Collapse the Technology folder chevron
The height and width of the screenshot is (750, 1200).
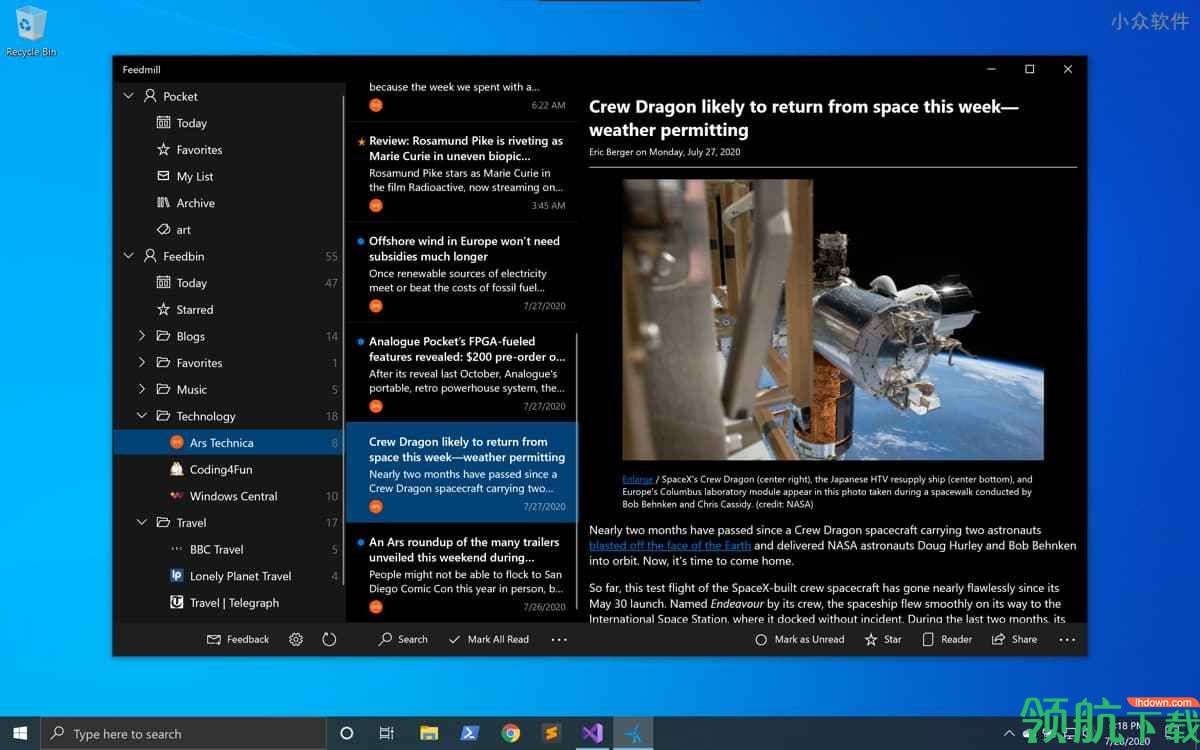tap(142, 416)
